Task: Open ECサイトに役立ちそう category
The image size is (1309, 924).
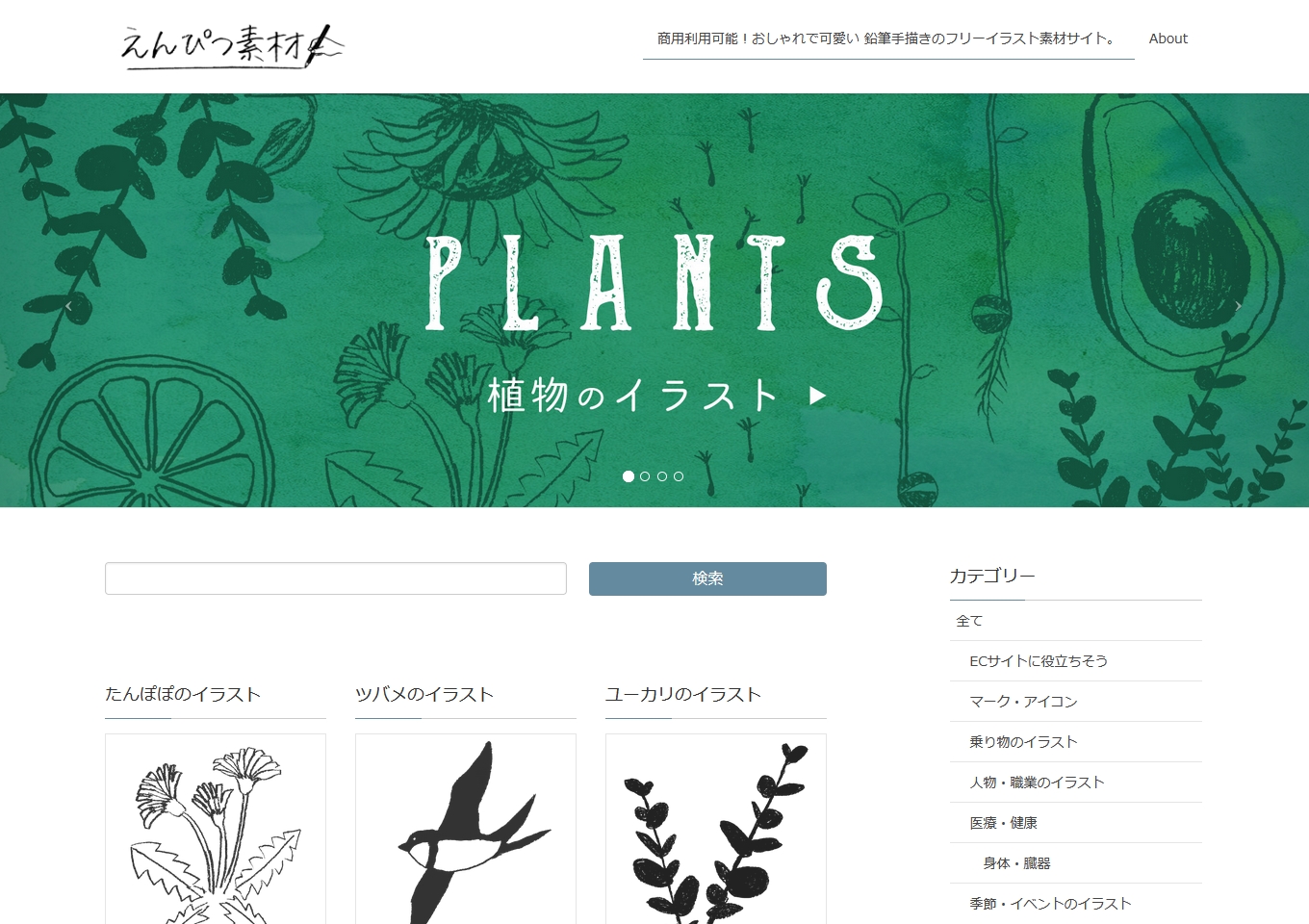Action: coord(1075,661)
